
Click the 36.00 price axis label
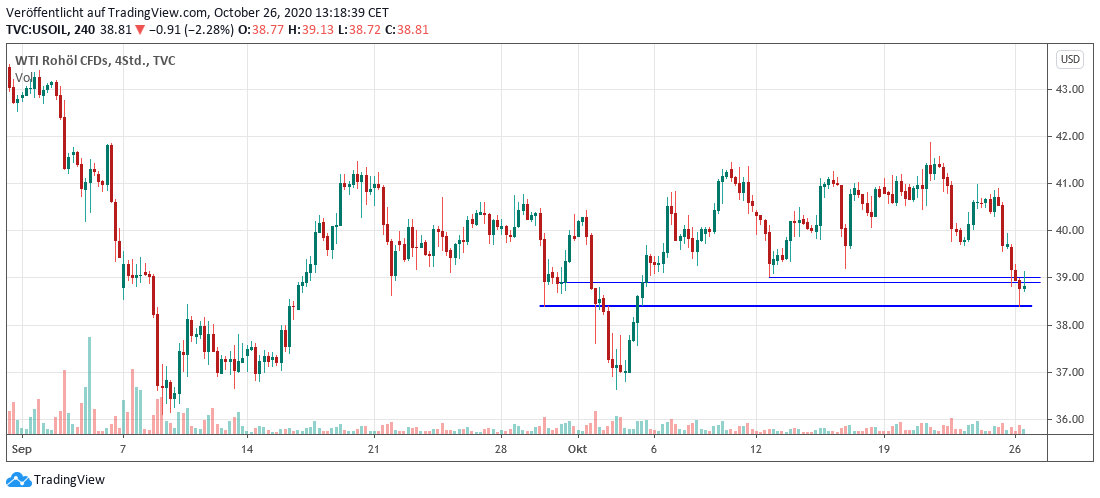tap(1070, 419)
